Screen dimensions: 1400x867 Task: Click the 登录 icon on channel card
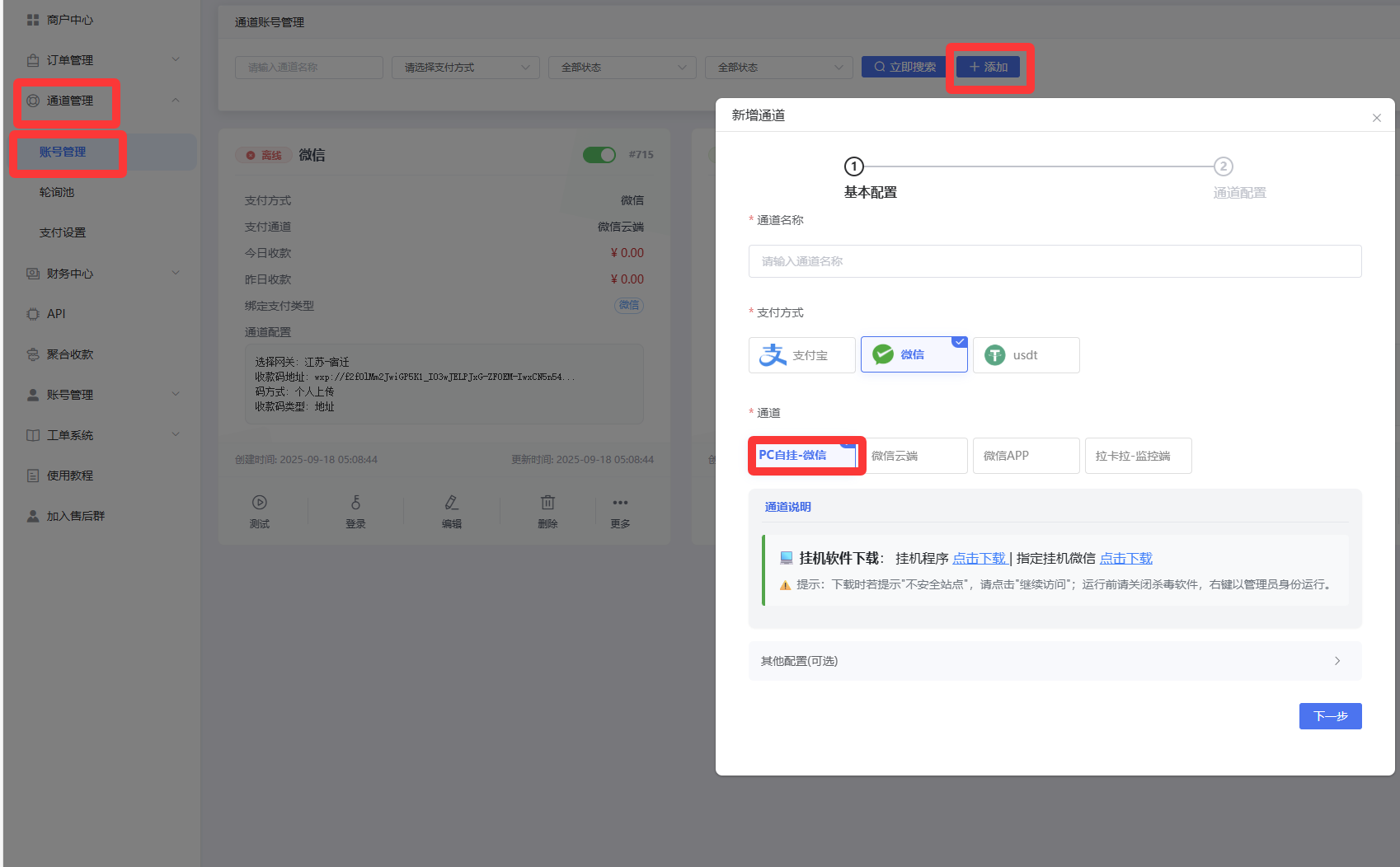355,503
